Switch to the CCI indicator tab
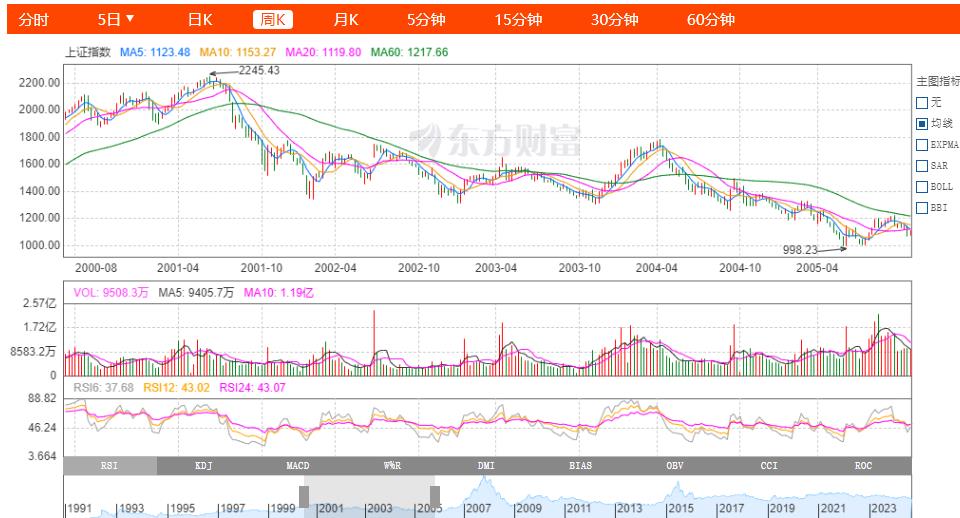 point(770,466)
